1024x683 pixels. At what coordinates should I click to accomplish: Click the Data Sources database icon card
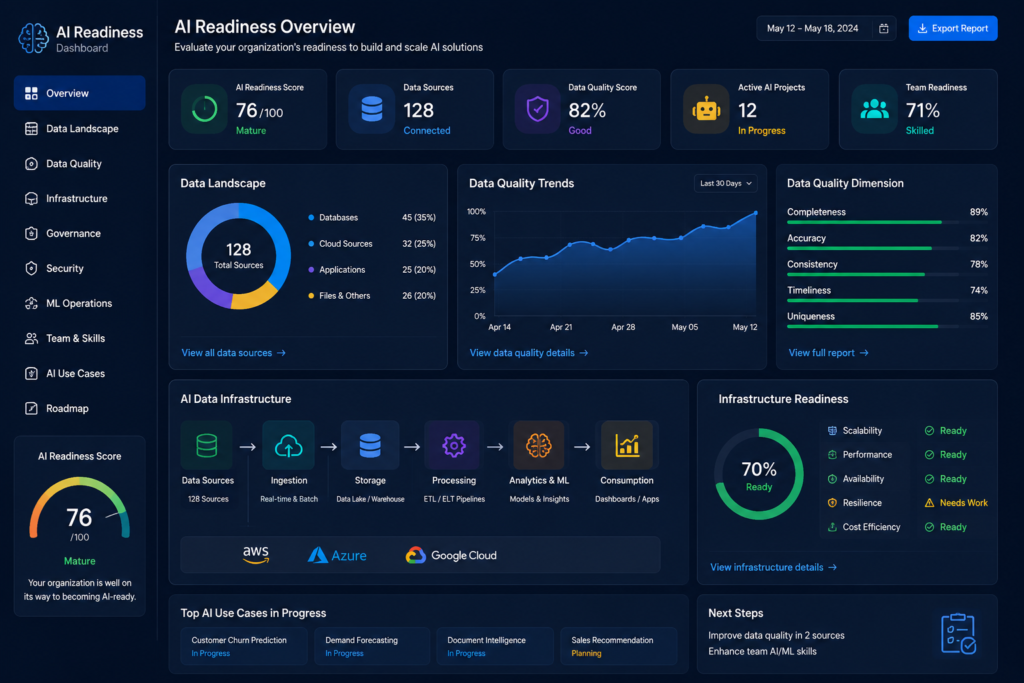point(372,109)
